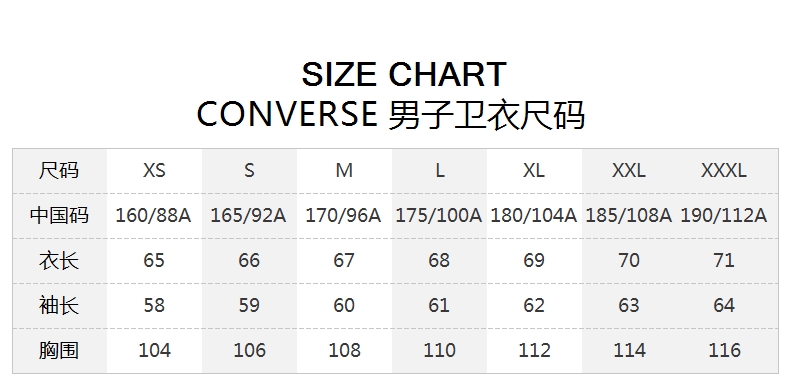Image resolution: width=790 pixels, height=385 pixels.
Task: Click the sleeve length value 58
Action: coord(154,305)
